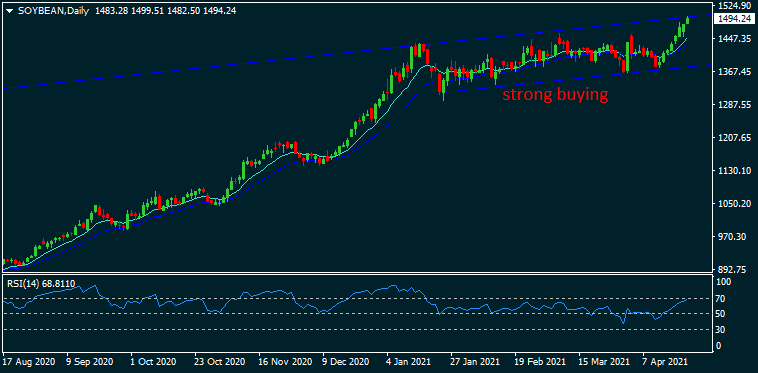Click the dropdown triangle beside SOYBEAN,Daily
The image size is (758, 373).
(9, 12)
